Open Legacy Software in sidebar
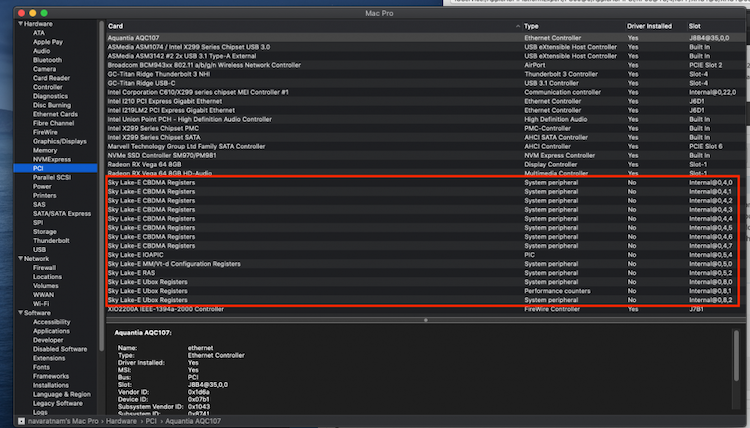750x428 pixels. pyautogui.click(x=57, y=404)
